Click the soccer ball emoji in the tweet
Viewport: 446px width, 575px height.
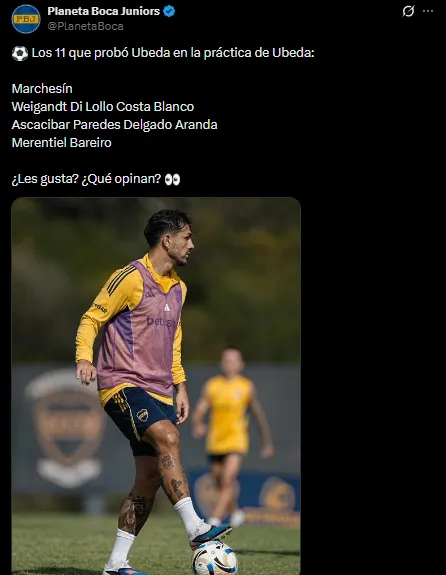pos(19,54)
